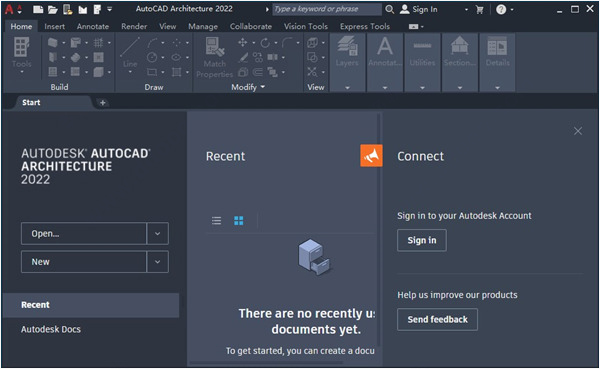Select the Mirror tool in Modify panel
600x369 pixels.
(272, 57)
